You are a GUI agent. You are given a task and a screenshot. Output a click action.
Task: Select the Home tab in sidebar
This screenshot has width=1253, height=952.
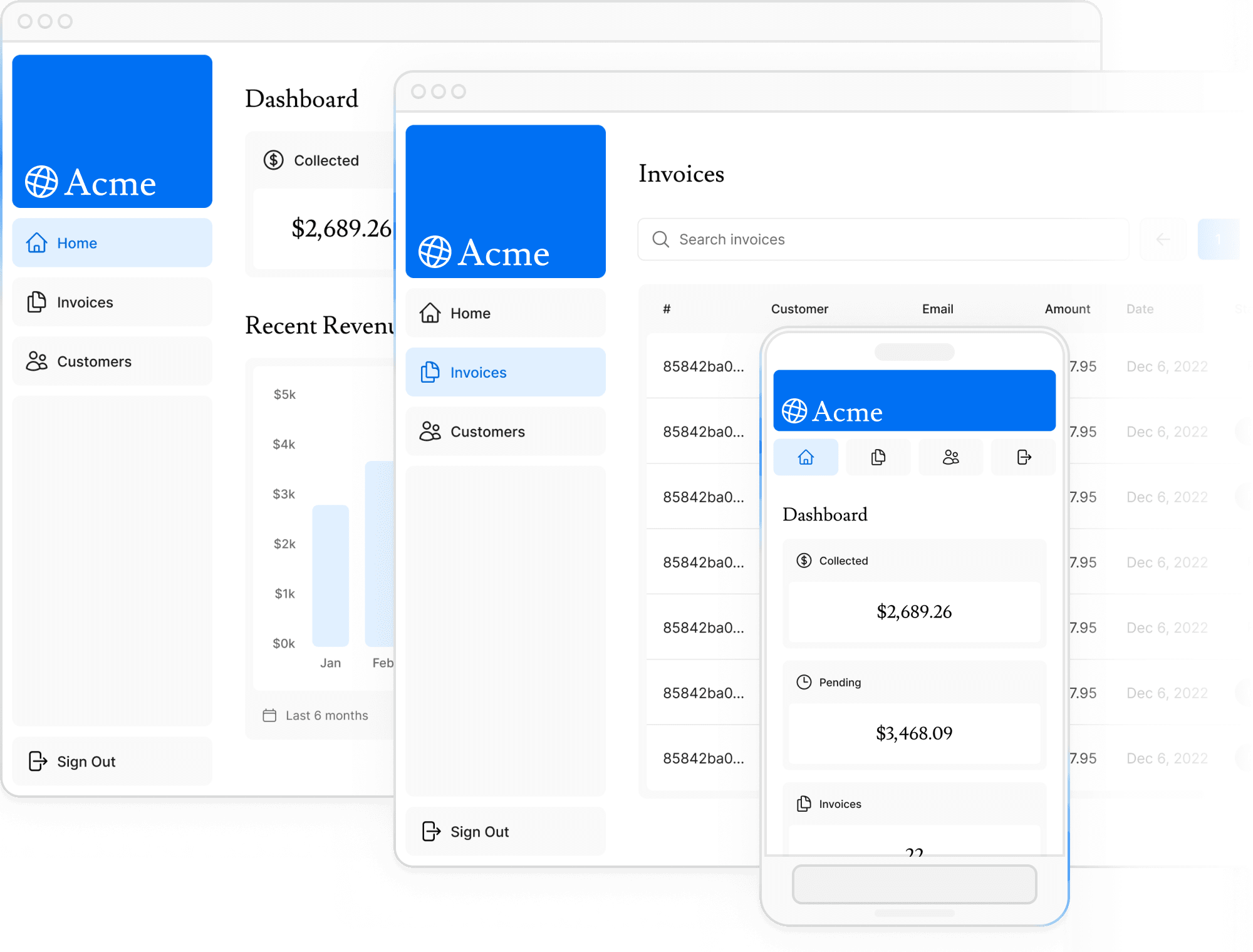click(111, 242)
